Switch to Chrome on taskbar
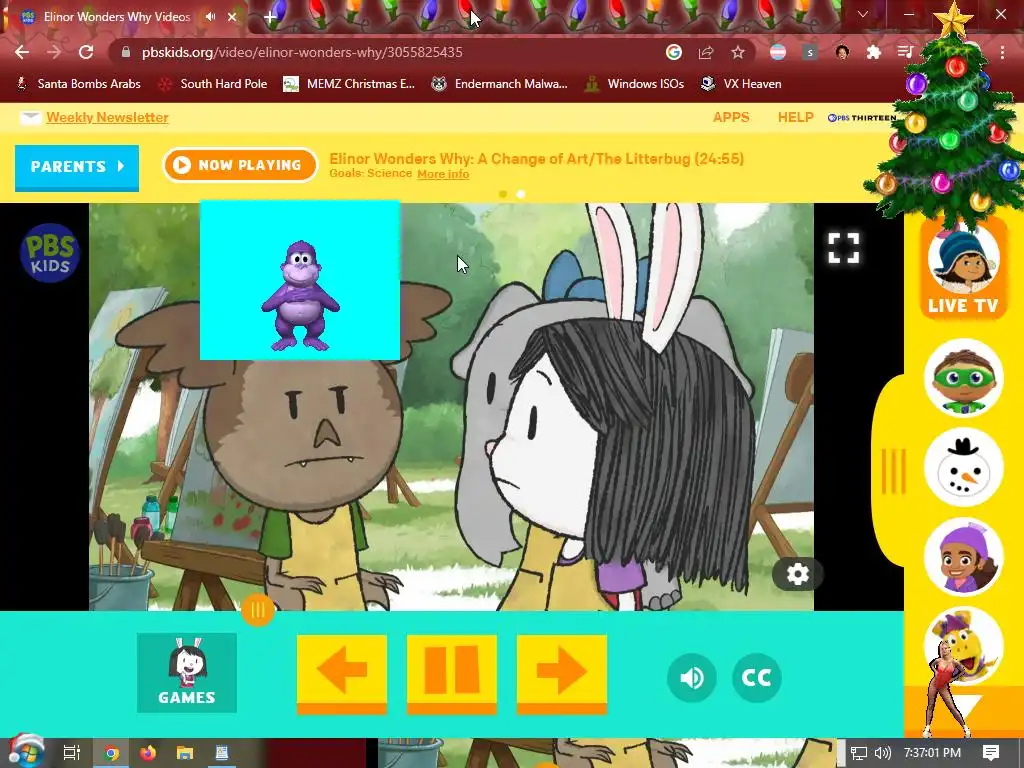The width and height of the screenshot is (1024, 768). coord(112,753)
